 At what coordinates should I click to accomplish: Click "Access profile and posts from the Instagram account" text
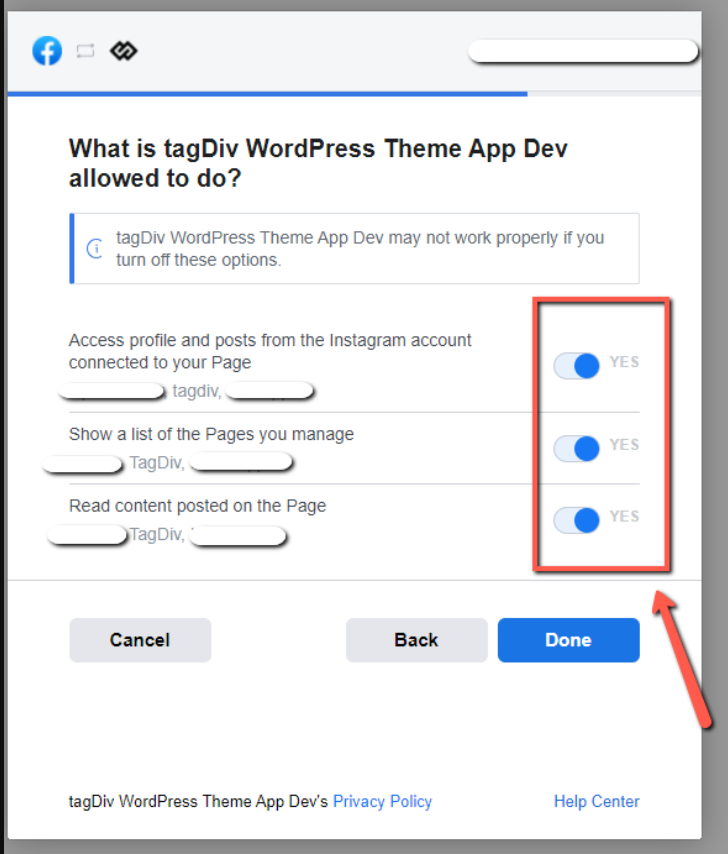tap(270, 351)
